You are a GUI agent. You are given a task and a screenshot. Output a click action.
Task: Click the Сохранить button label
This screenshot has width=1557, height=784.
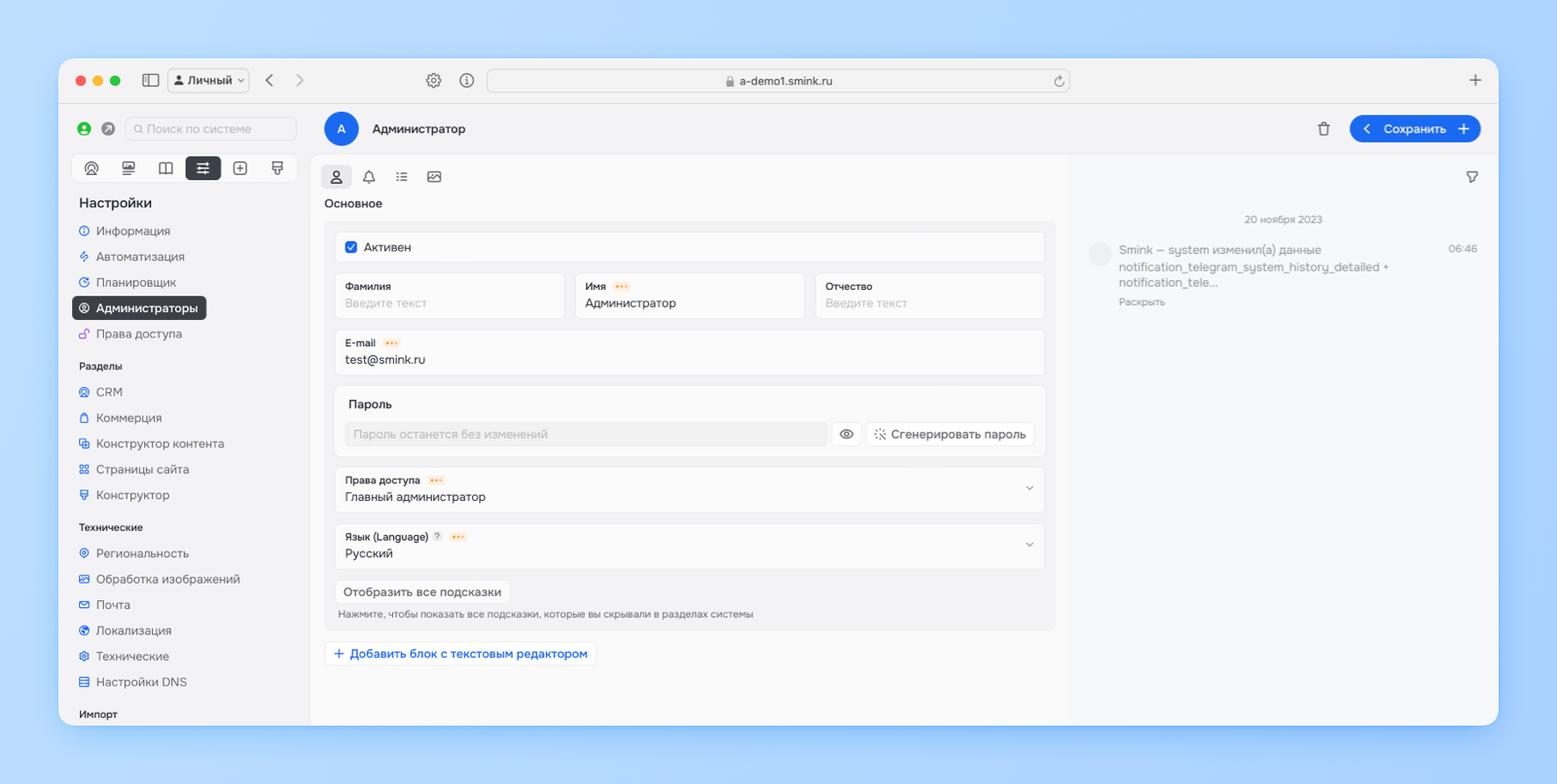coord(1415,128)
